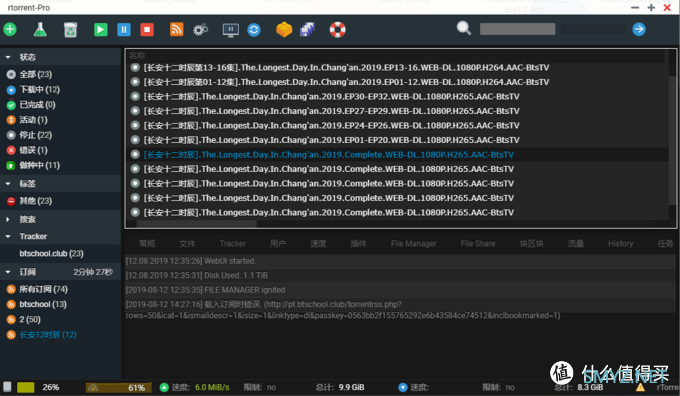Click the magnifier search icon
Screen dimensions: 680x396
tap(464, 29)
